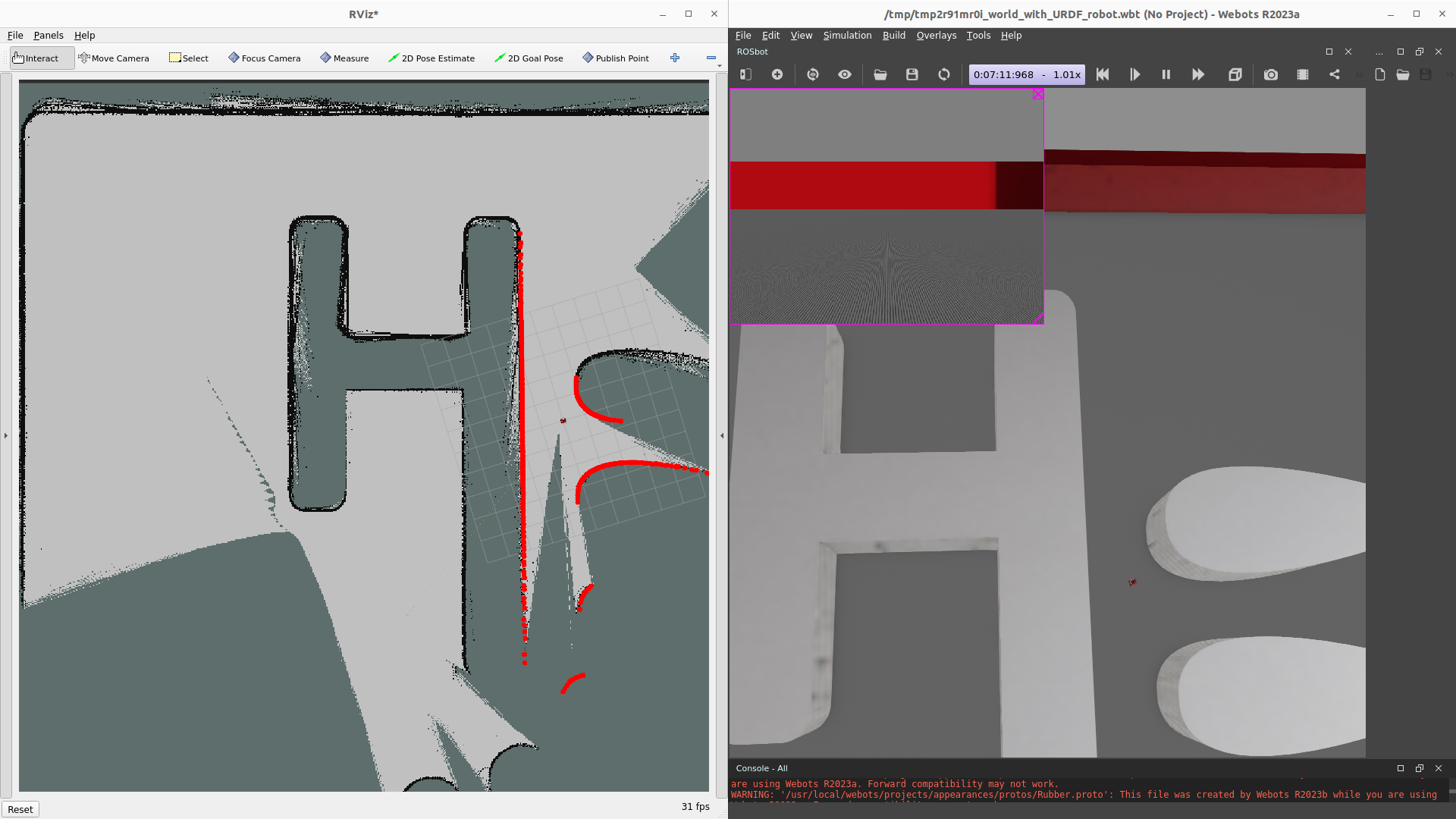
Task: Open the Simulation menu in Webots
Action: coord(847,35)
